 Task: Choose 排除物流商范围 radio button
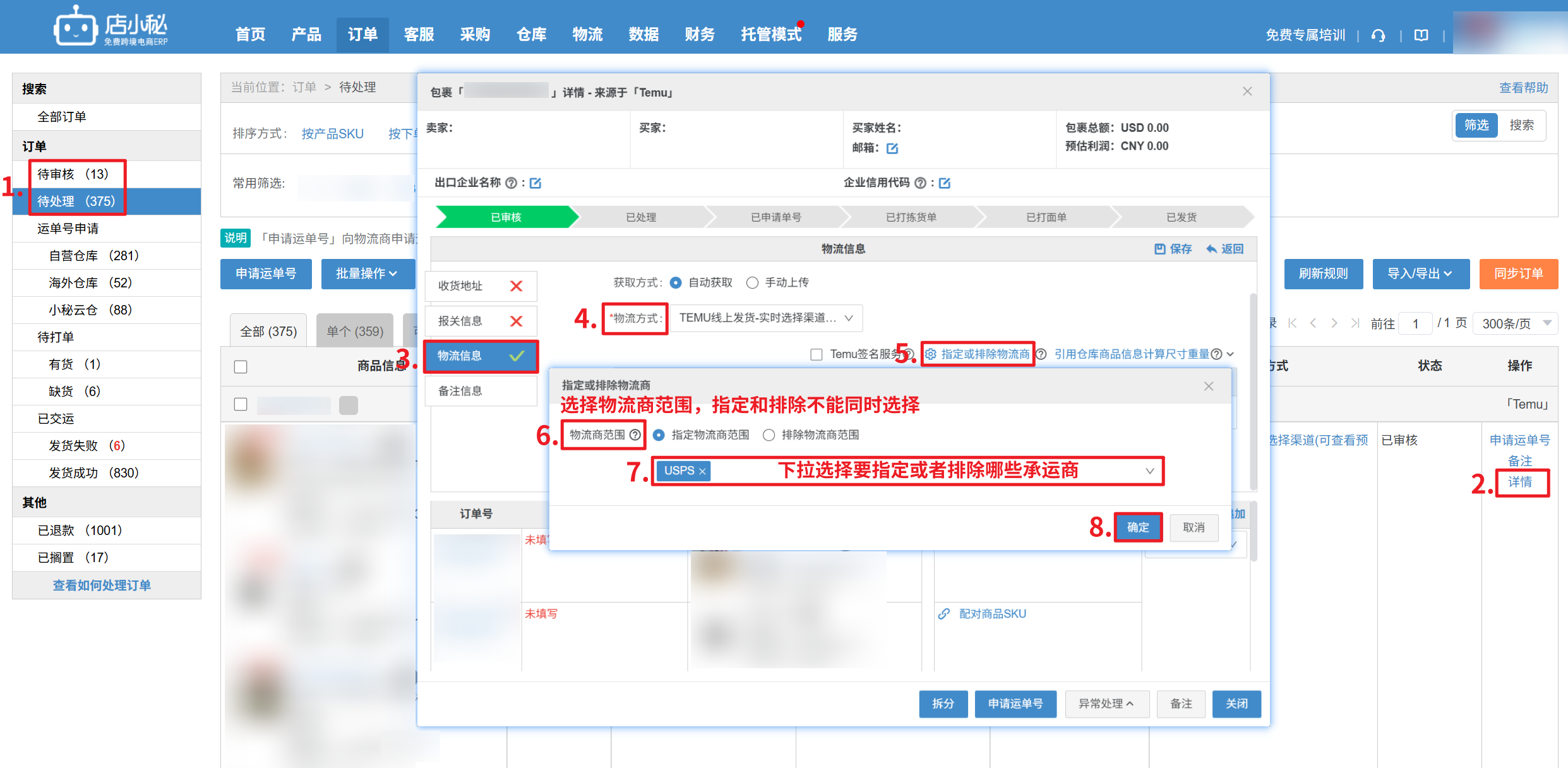pos(769,435)
